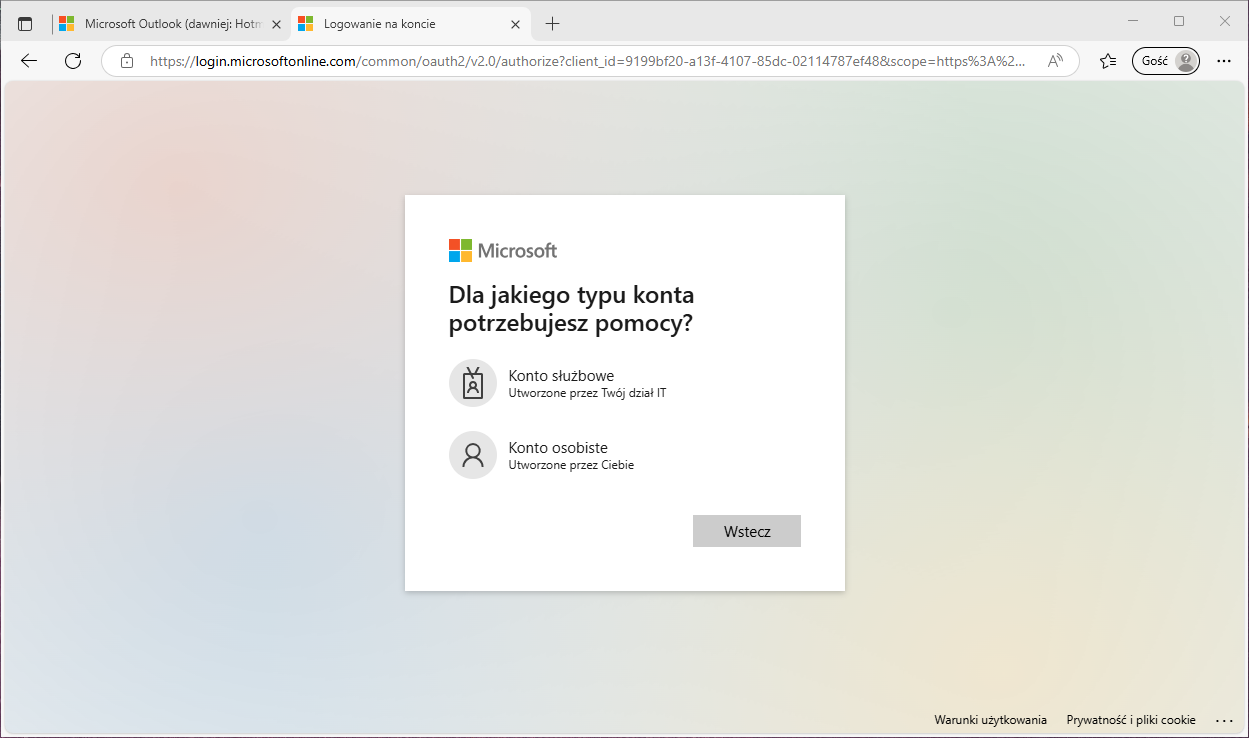This screenshot has width=1249, height=738.
Task: Select Konto służbowe option text
Action: 561,376
